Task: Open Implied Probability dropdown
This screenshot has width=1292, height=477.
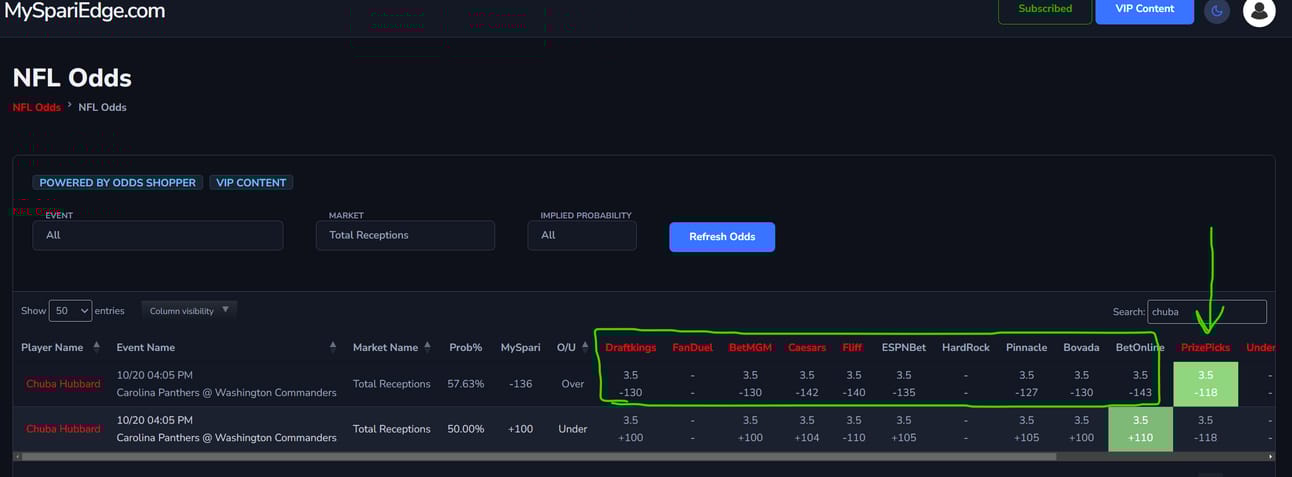Action: coord(582,235)
